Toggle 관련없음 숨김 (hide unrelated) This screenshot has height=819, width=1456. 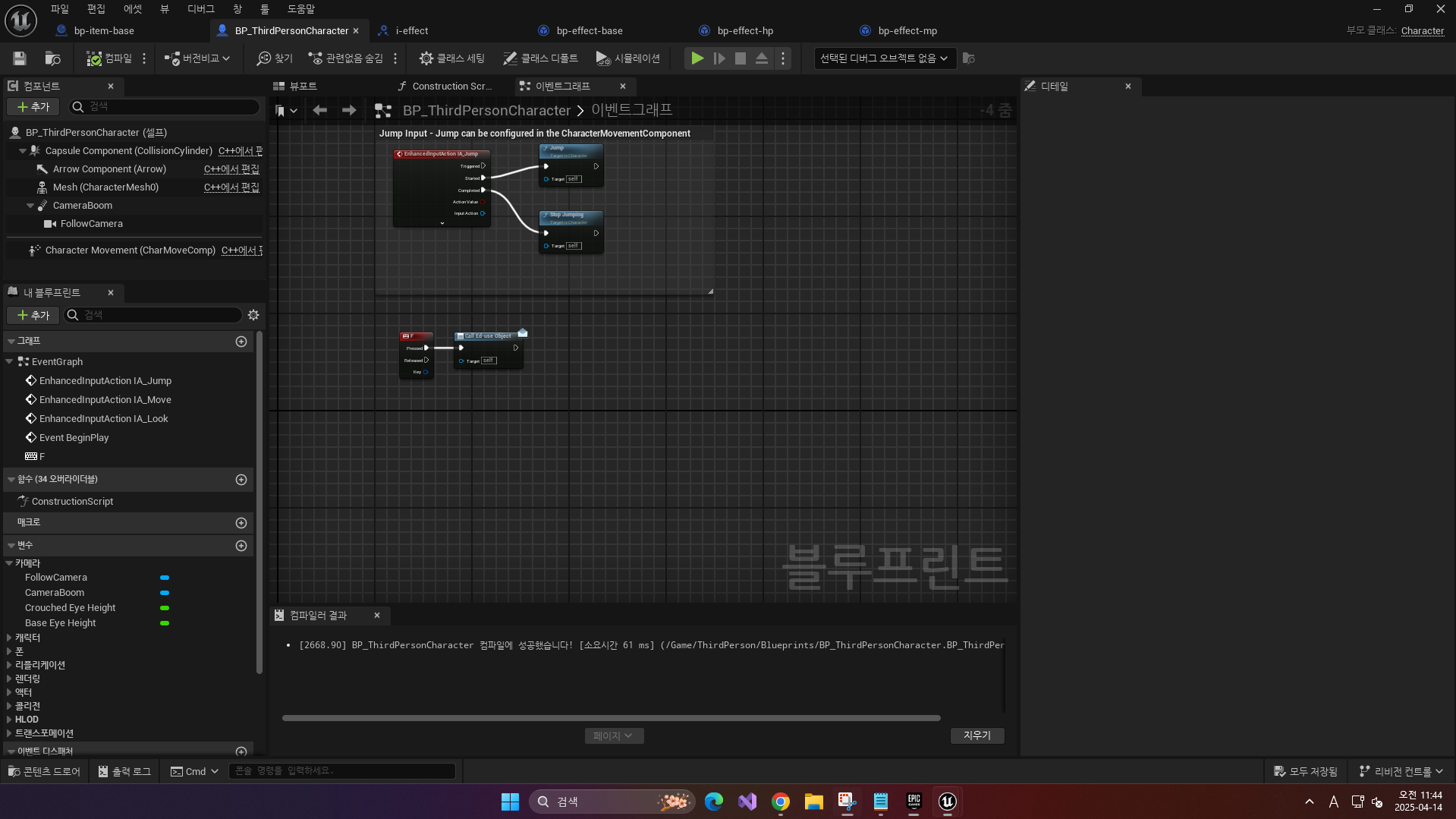coord(346,58)
